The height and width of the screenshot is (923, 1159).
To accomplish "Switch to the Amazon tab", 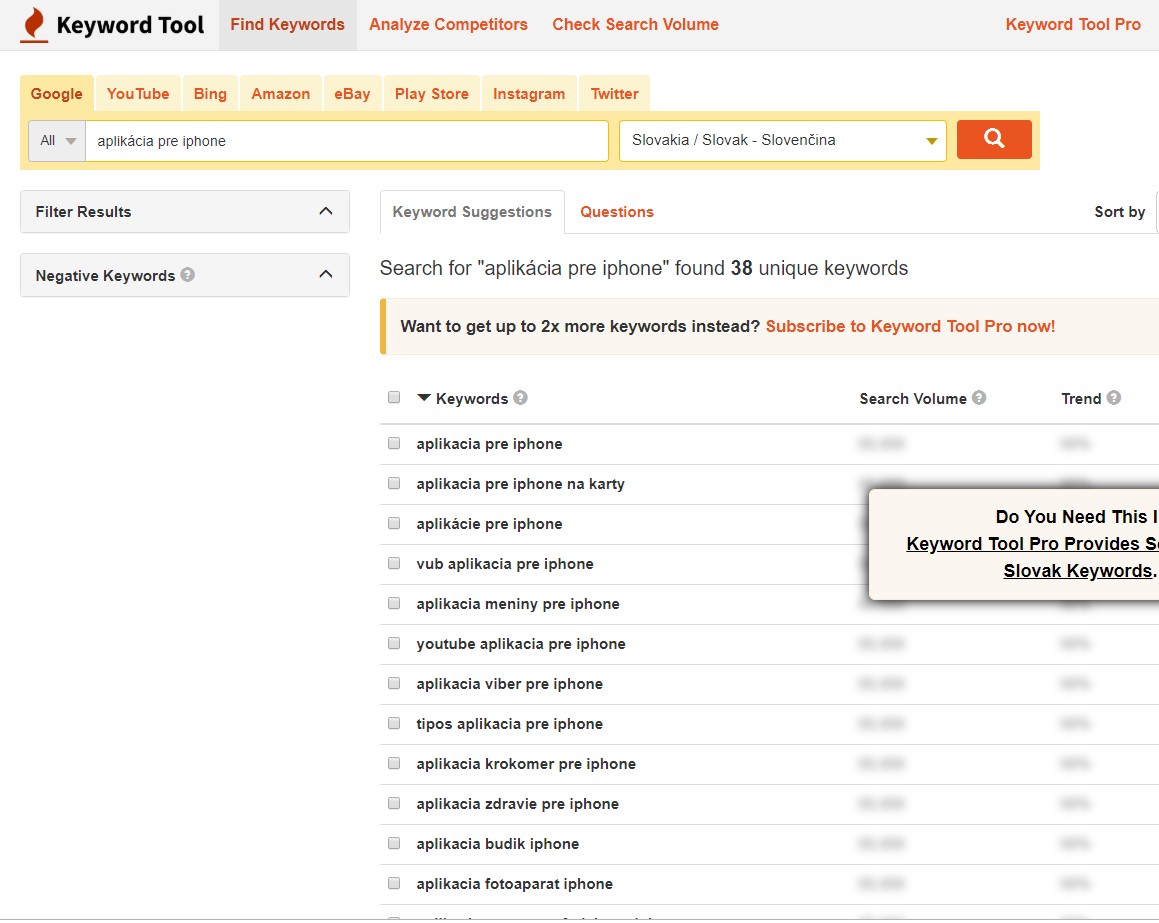I will (x=281, y=94).
